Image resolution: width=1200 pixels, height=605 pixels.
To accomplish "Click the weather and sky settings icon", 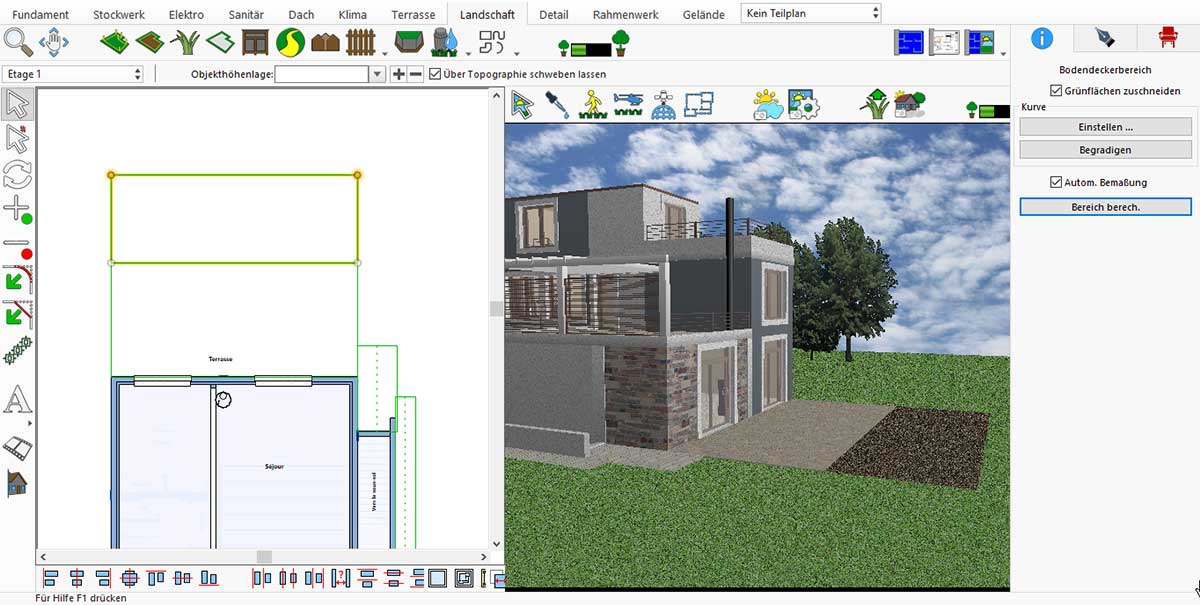I will [x=770, y=104].
